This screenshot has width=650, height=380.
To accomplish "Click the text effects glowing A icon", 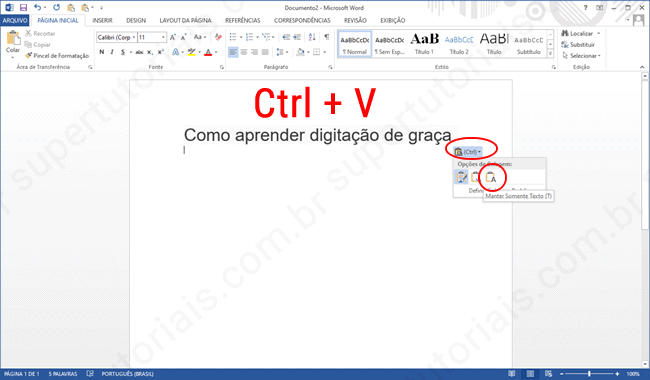I will click(175, 52).
